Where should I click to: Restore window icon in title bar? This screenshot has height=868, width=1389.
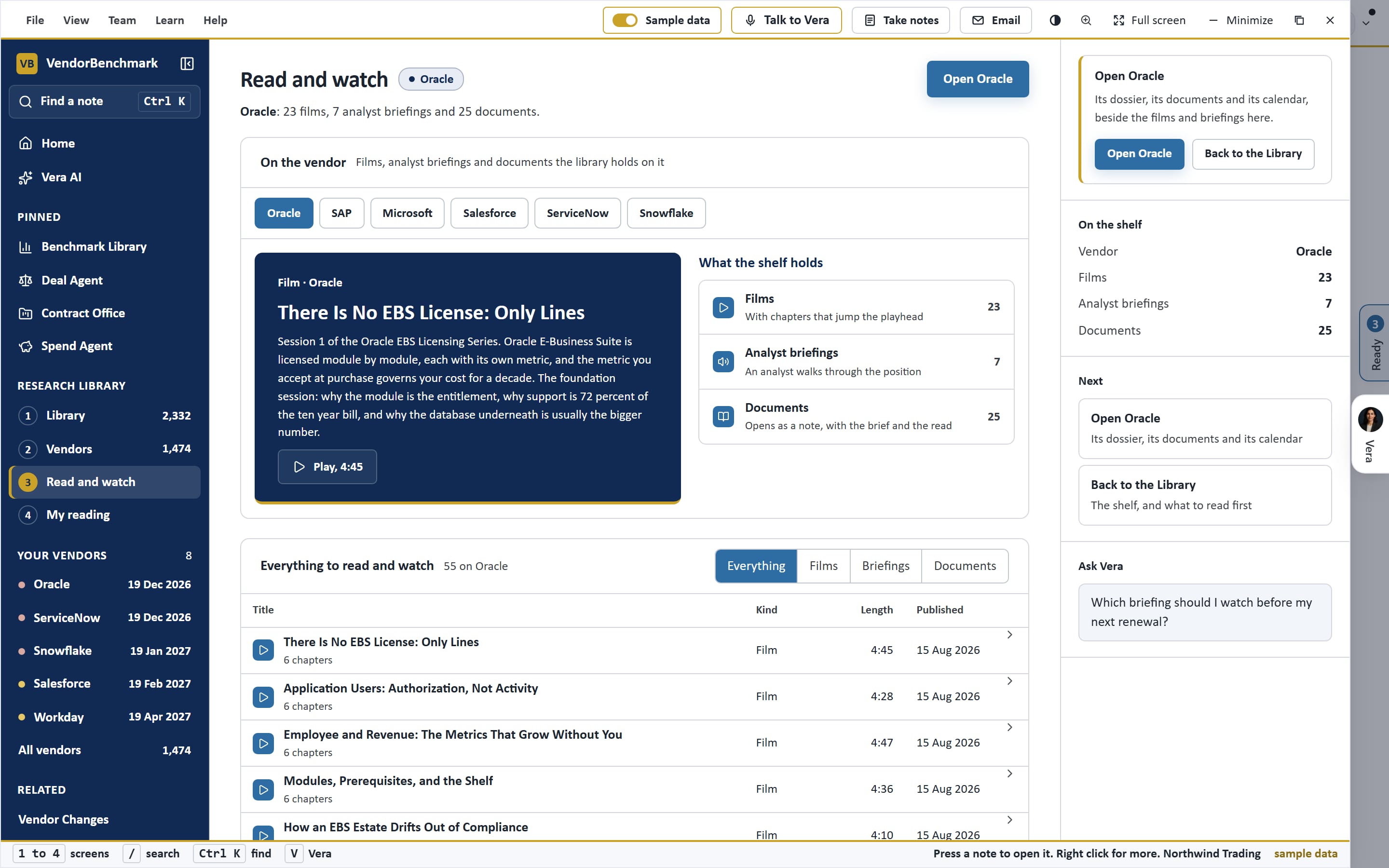click(x=1299, y=20)
